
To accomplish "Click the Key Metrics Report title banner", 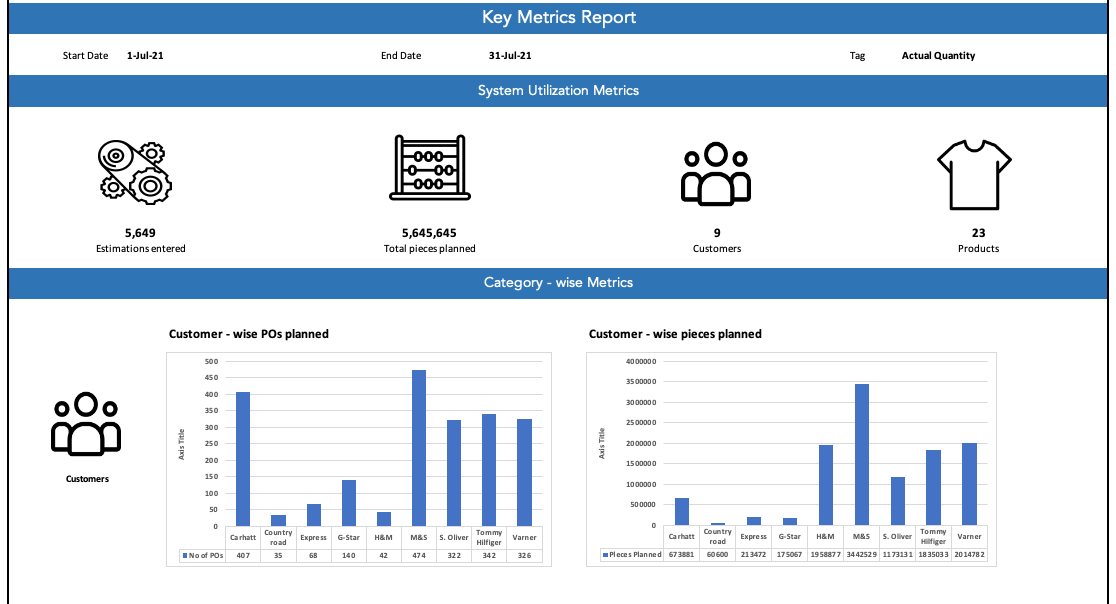I will click(x=558, y=17).
